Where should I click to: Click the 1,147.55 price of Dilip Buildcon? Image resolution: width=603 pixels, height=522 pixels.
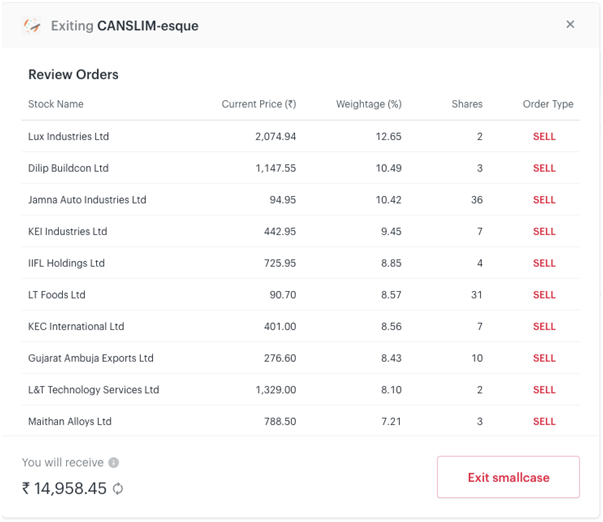276,168
